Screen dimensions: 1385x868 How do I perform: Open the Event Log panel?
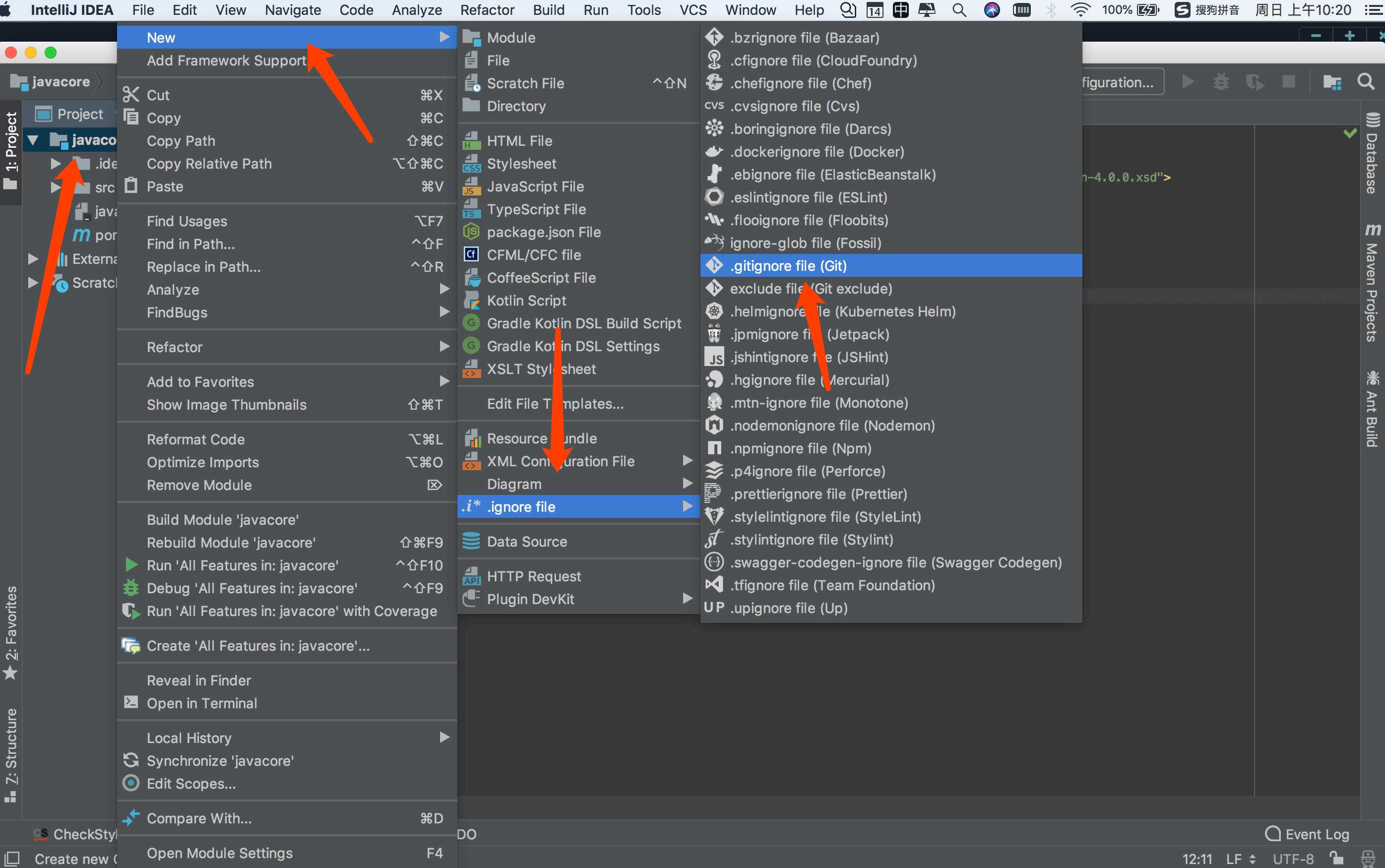pos(1307,834)
